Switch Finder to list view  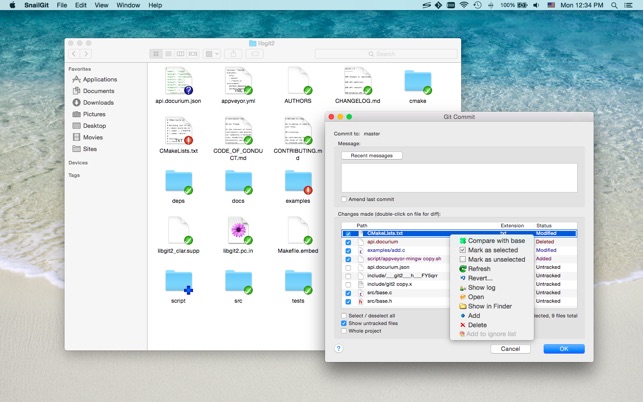pyautogui.click(x=168, y=53)
